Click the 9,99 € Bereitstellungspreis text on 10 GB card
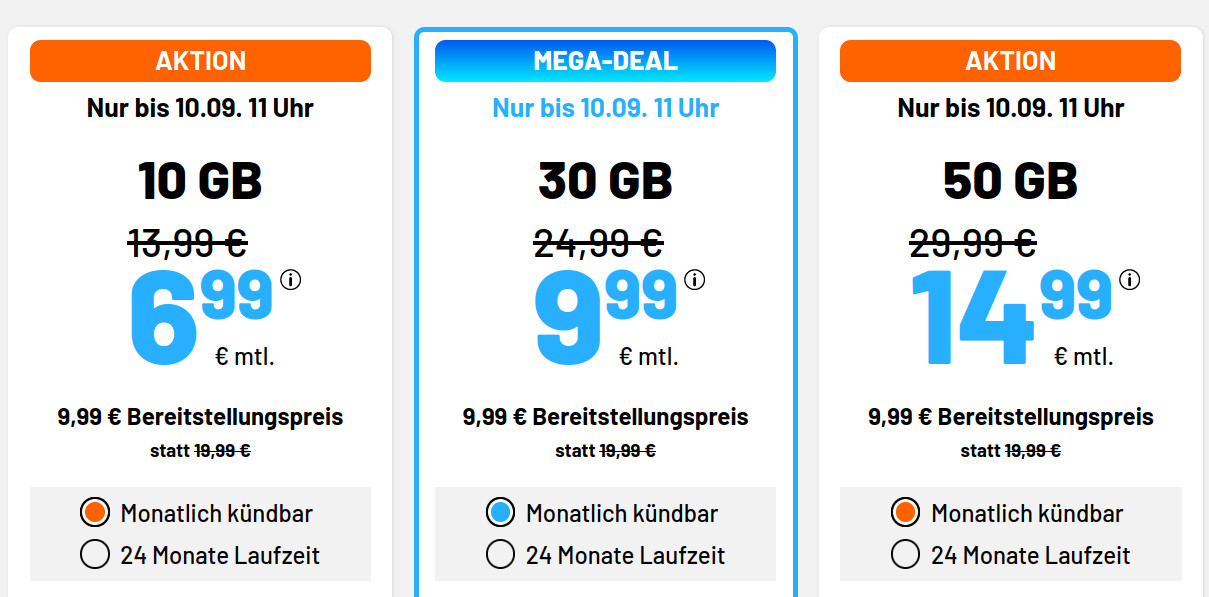Image resolution: width=1209 pixels, height=597 pixels. (x=200, y=417)
